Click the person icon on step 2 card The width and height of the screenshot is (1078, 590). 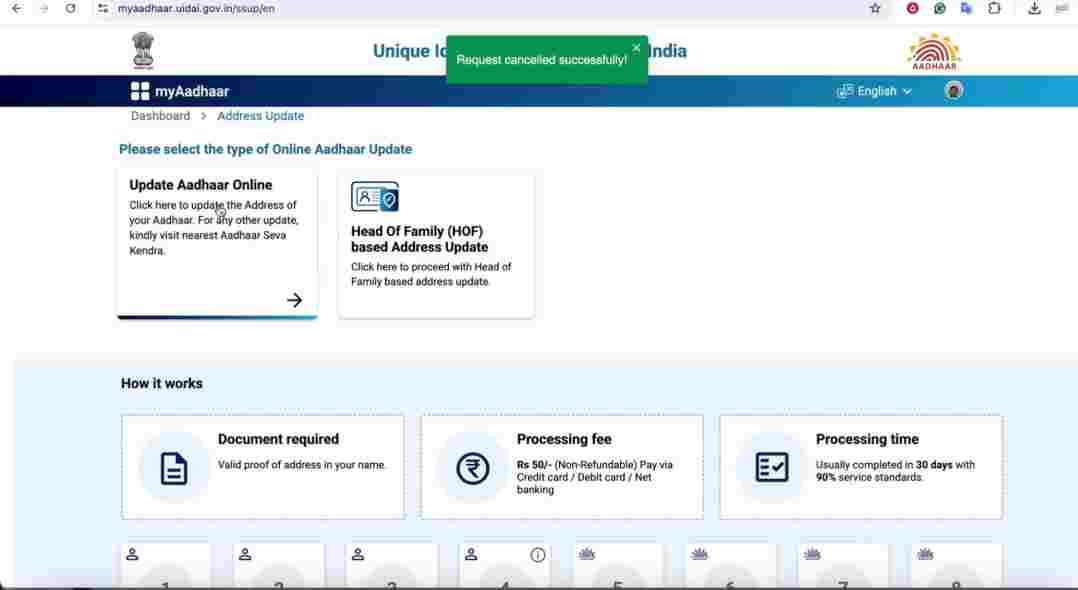(245, 554)
